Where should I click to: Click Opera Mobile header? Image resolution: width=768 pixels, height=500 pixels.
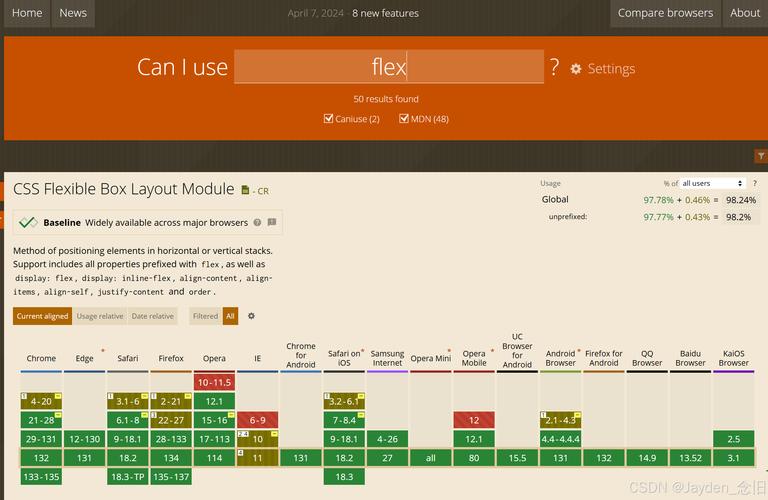pos(474,358)
